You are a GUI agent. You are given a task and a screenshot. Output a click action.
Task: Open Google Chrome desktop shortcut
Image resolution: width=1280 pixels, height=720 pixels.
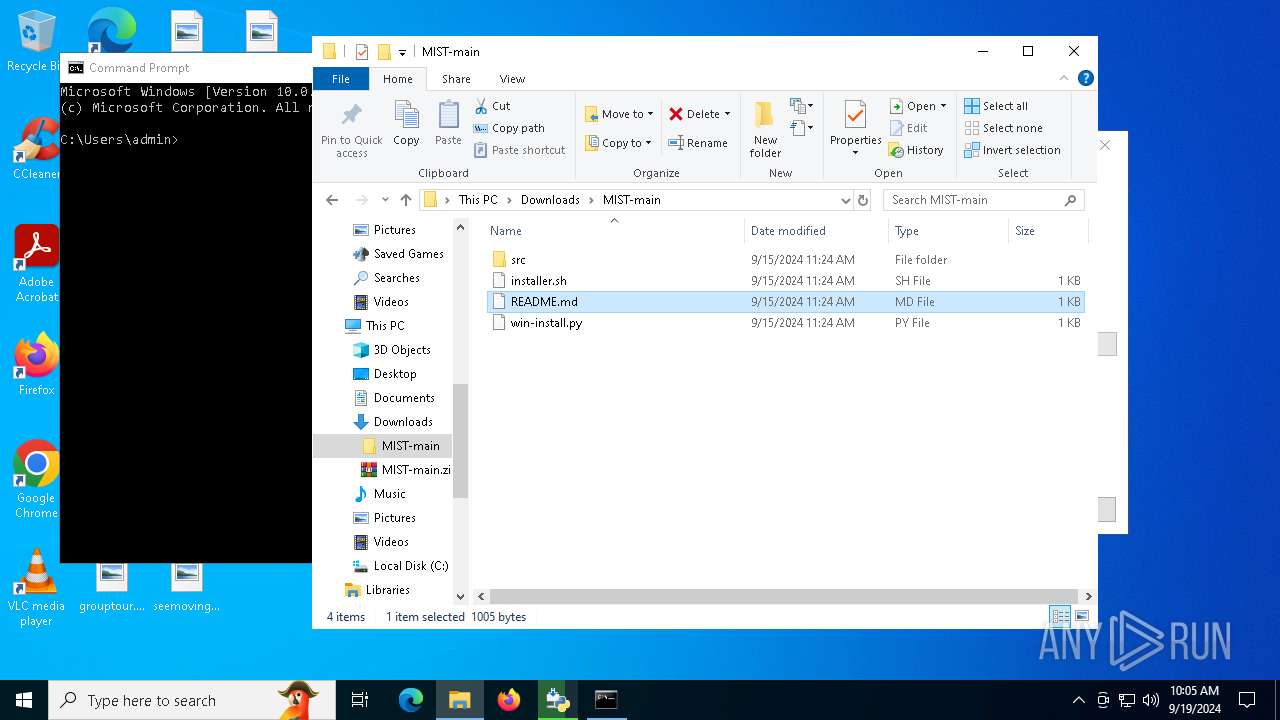tap(36, 479)
